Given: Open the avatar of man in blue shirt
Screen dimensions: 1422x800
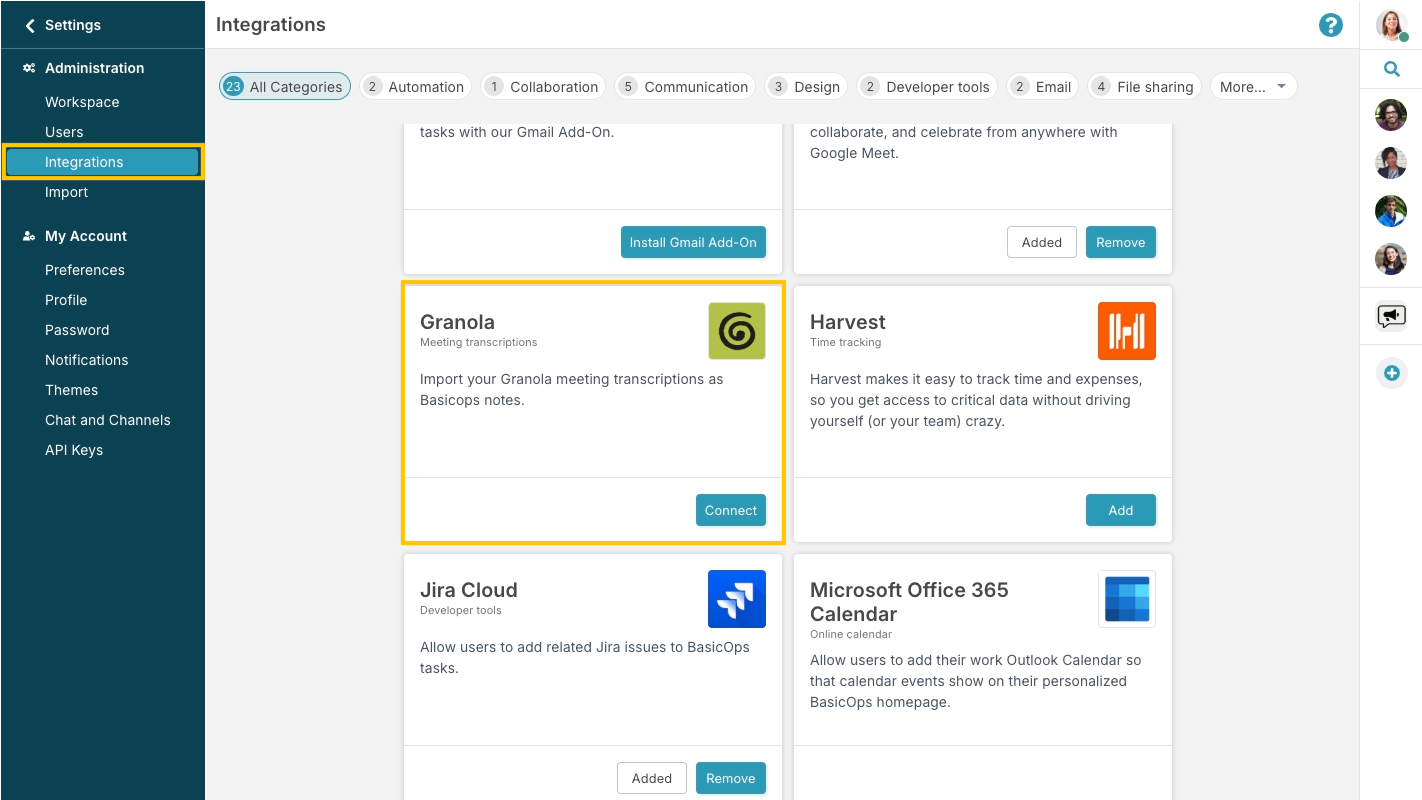Looking at the screenshot, I should click(x=1391, y=211).
